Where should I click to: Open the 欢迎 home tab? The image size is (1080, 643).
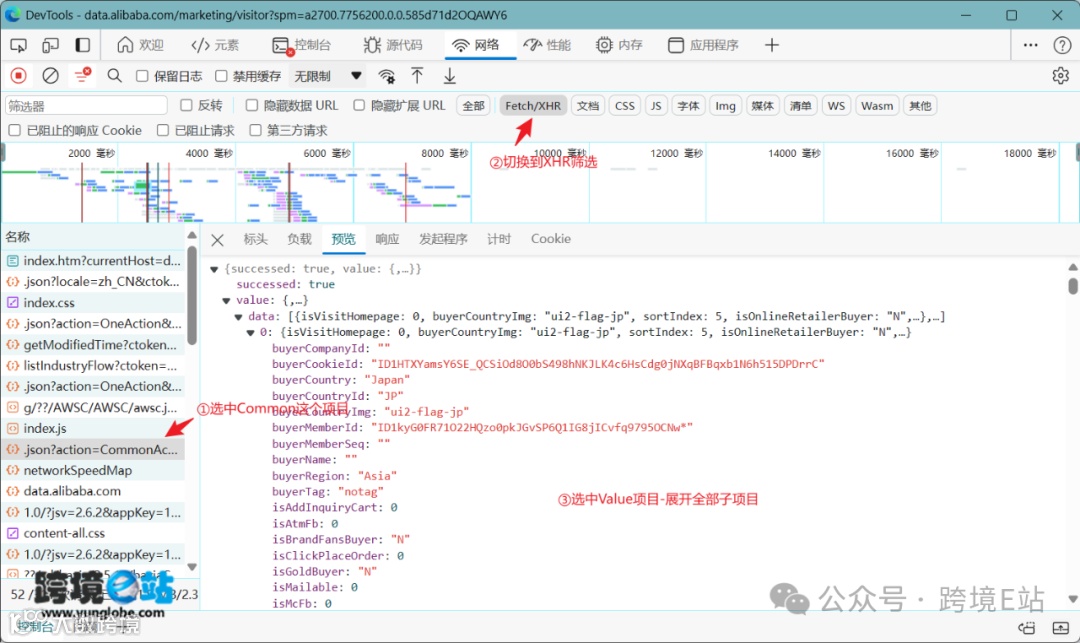141,45
